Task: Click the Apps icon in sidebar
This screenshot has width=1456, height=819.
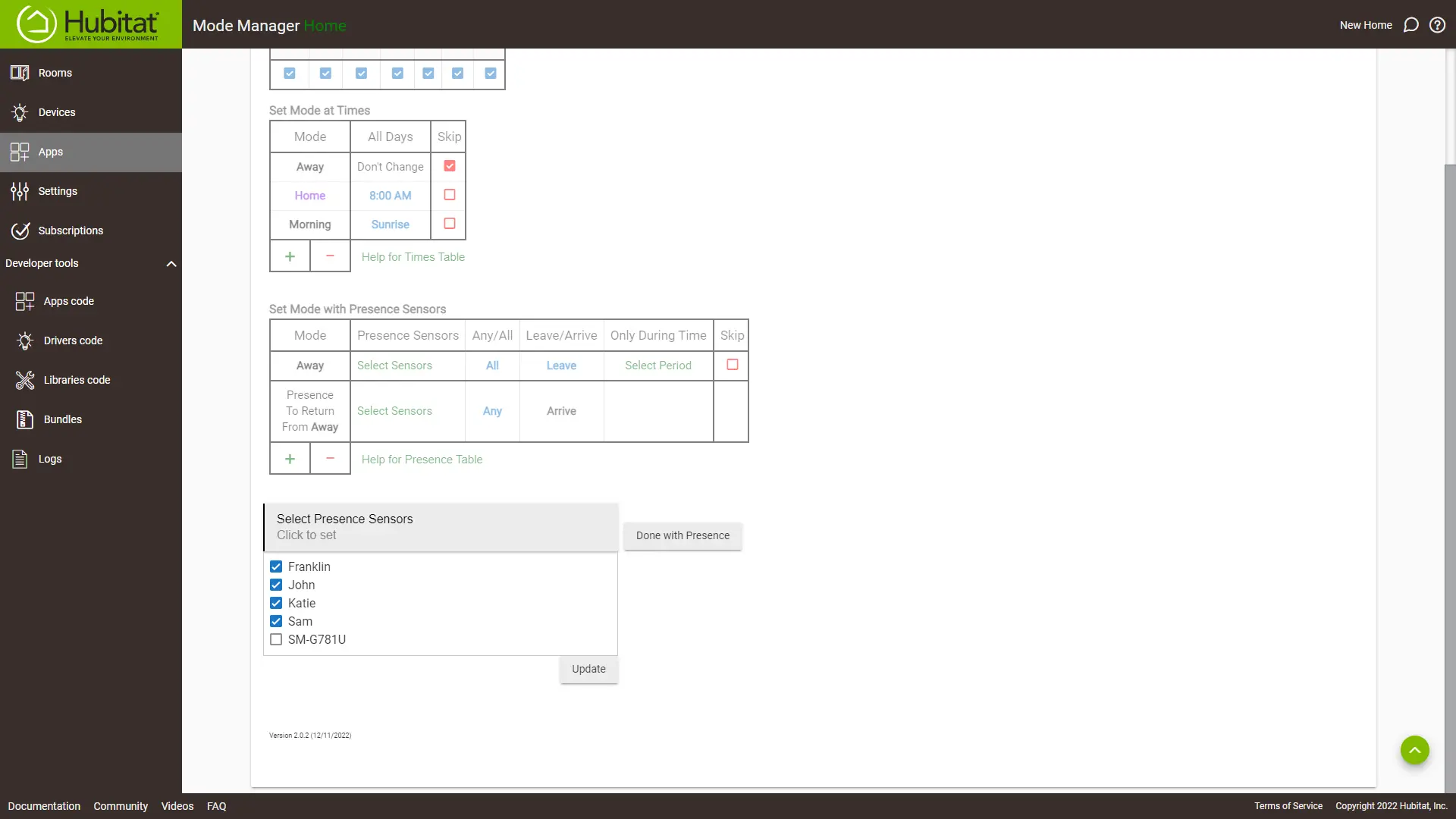Action: [20, 151]
